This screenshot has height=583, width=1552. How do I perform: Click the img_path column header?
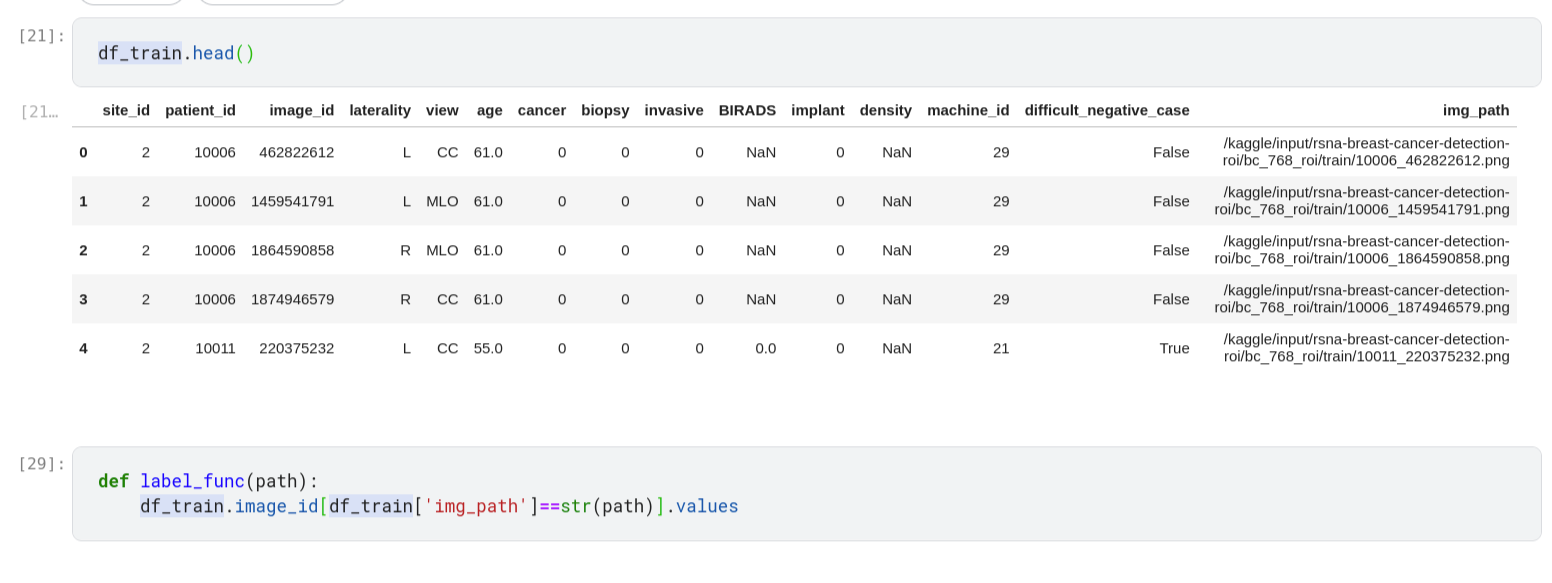click(1476, 110)
